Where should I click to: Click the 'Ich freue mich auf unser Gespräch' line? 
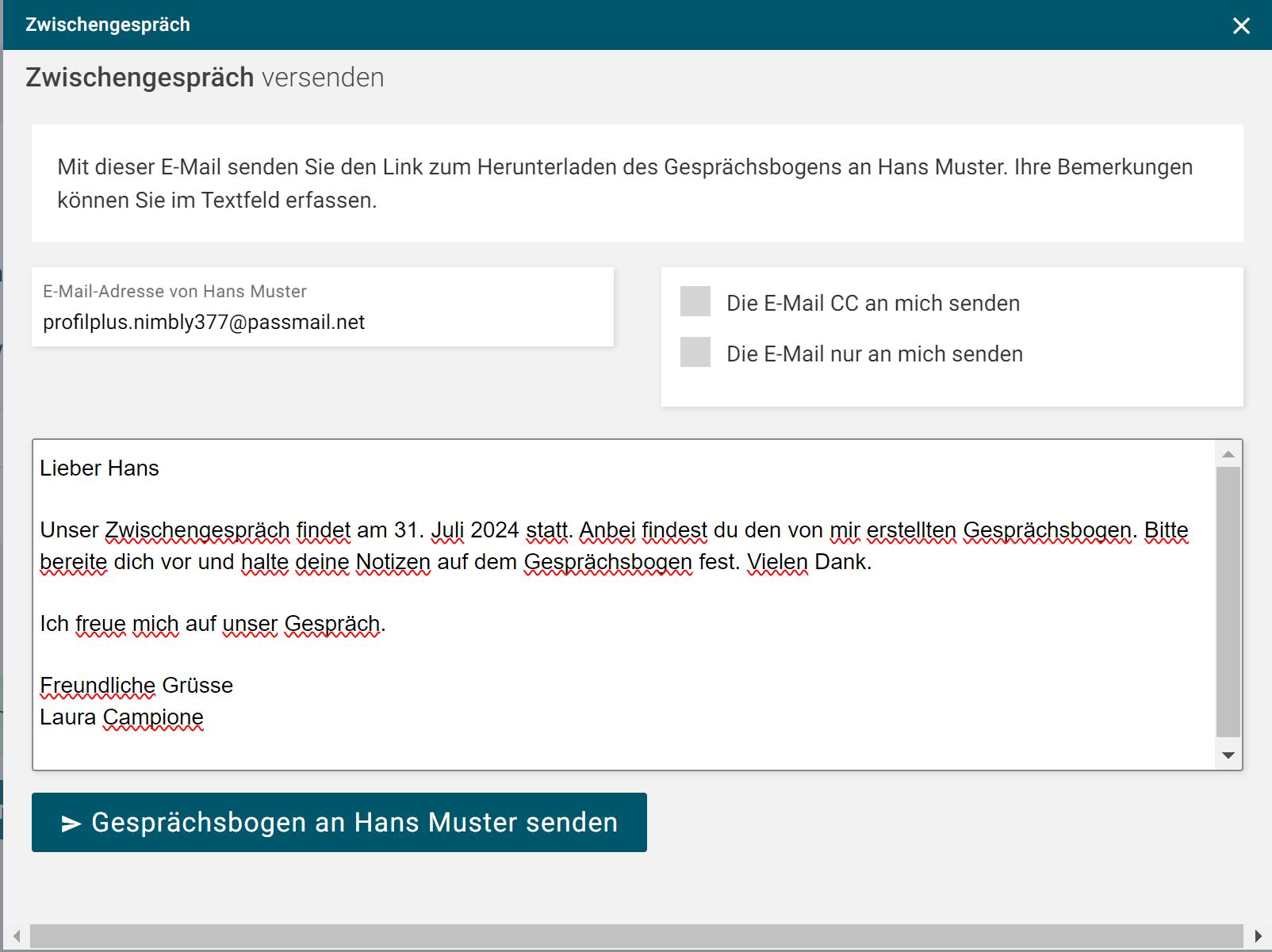pyautogui.click(x=213, y=624)
